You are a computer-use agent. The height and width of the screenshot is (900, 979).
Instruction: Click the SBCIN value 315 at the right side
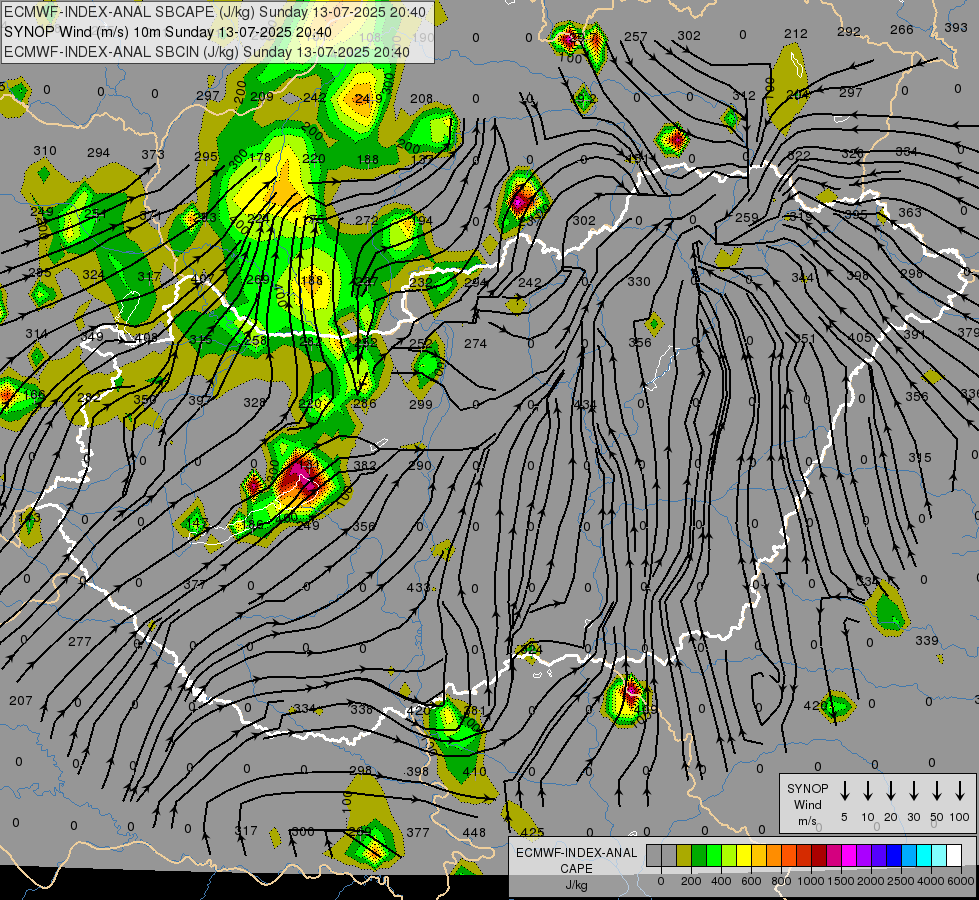click(x=920, y=458)
